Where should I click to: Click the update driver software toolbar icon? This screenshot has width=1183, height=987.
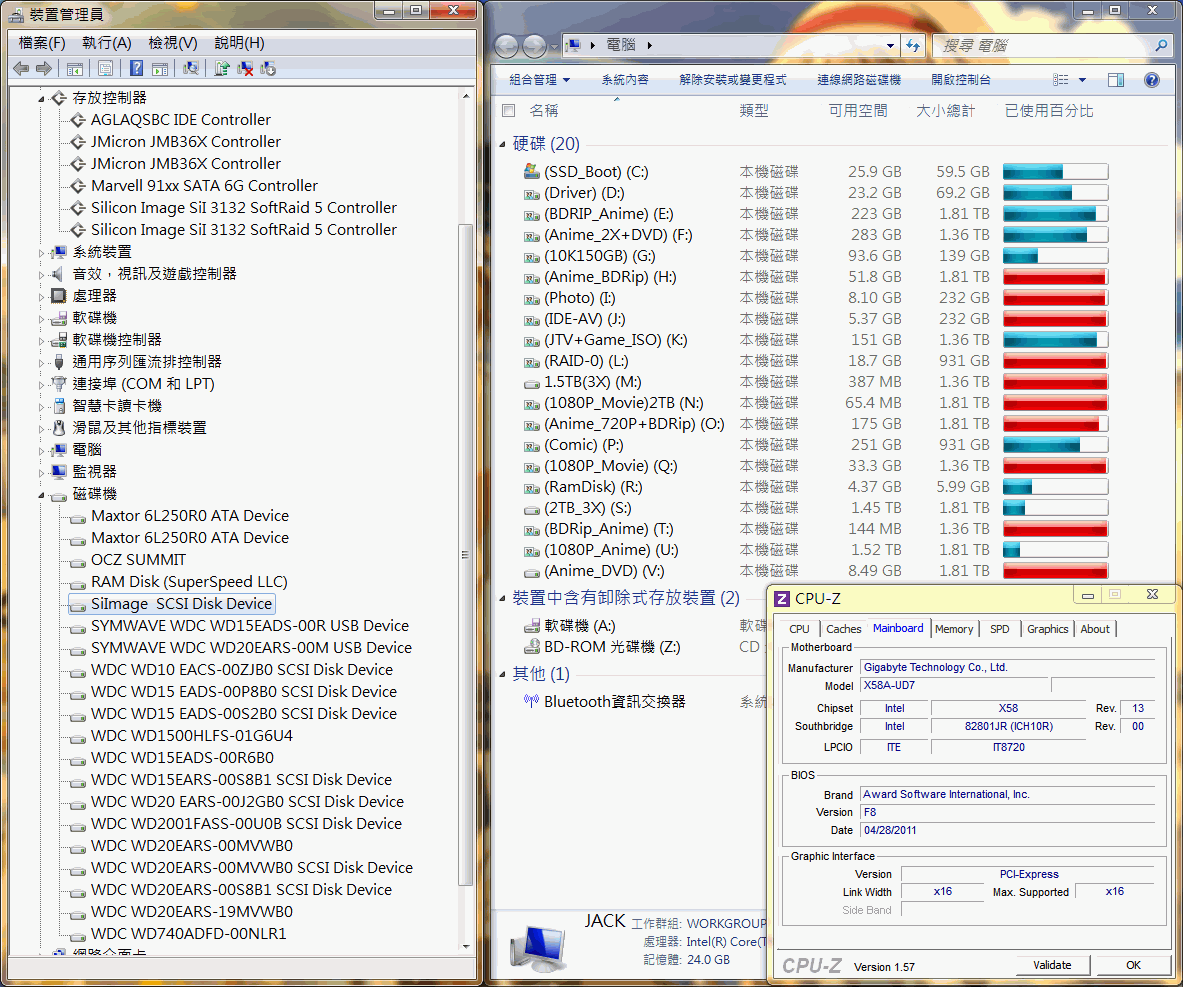222,68
